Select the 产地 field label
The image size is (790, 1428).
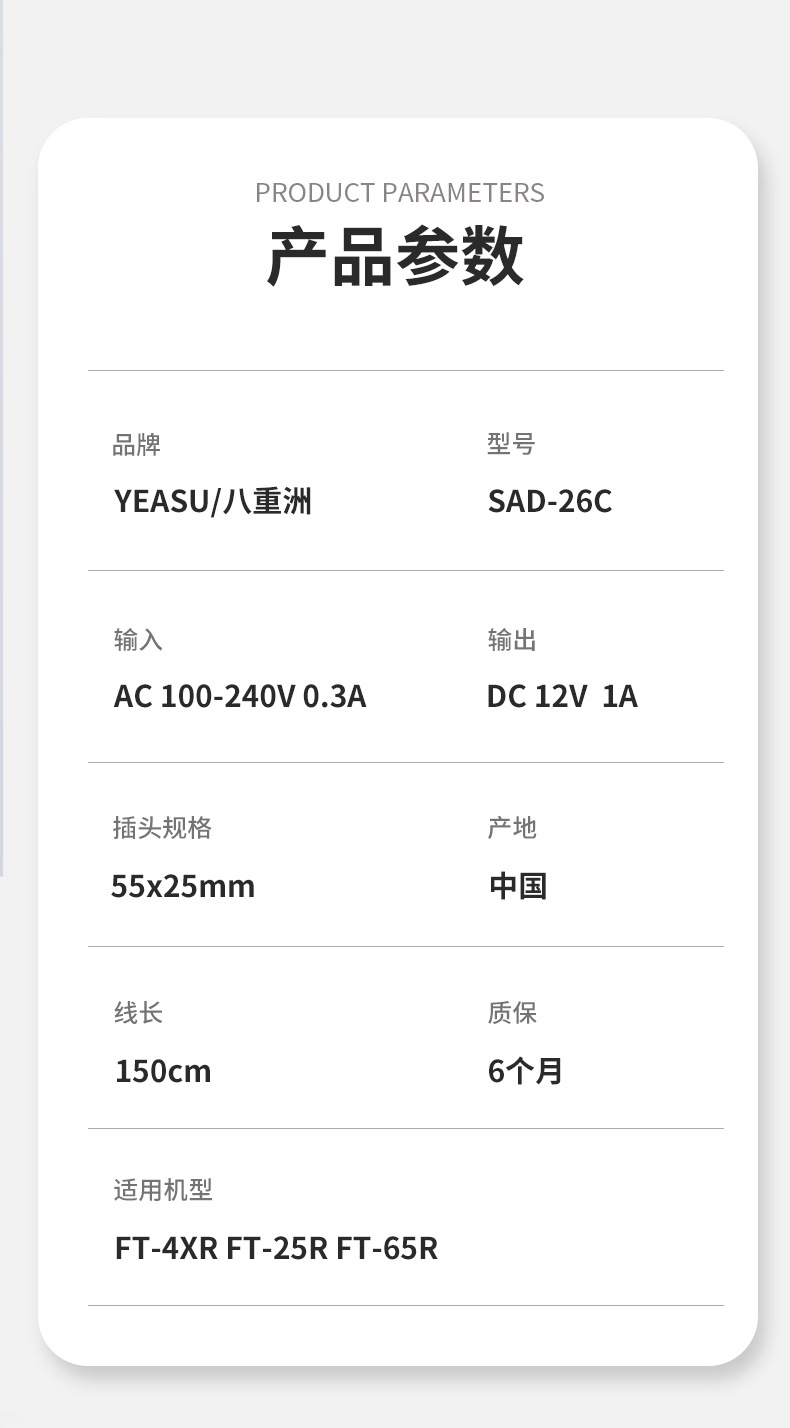512,828
